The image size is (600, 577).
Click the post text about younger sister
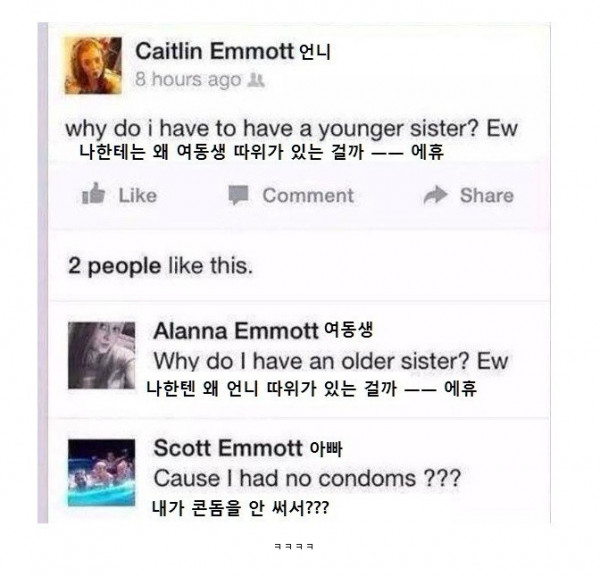click(x=291, y=129)
